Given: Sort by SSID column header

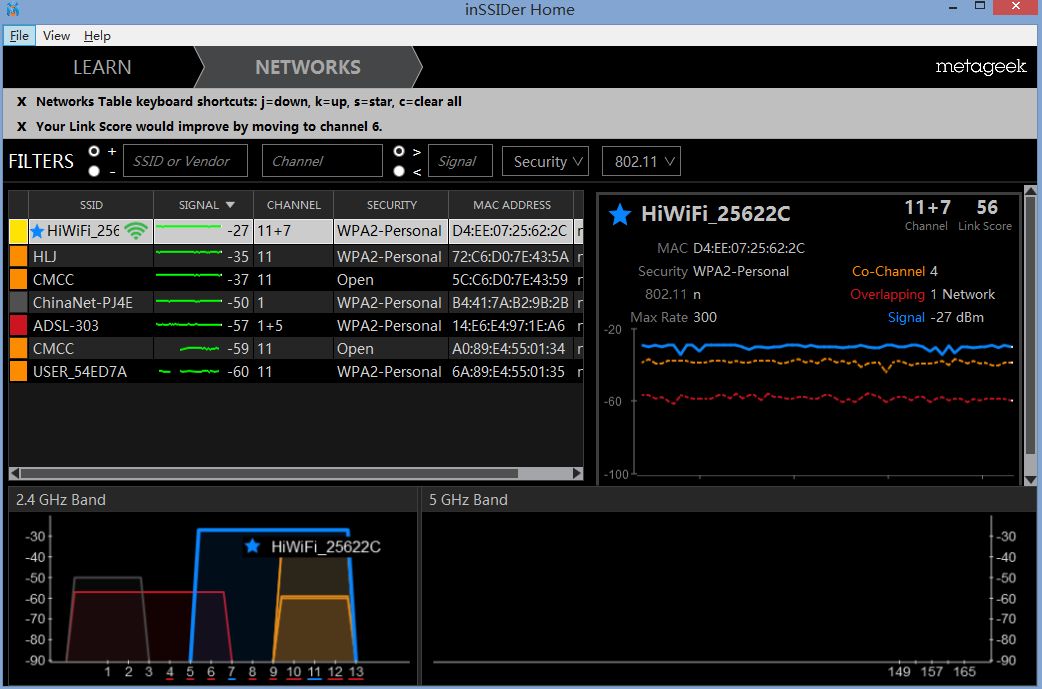Looking at the screenshot, I should (91, 205).
